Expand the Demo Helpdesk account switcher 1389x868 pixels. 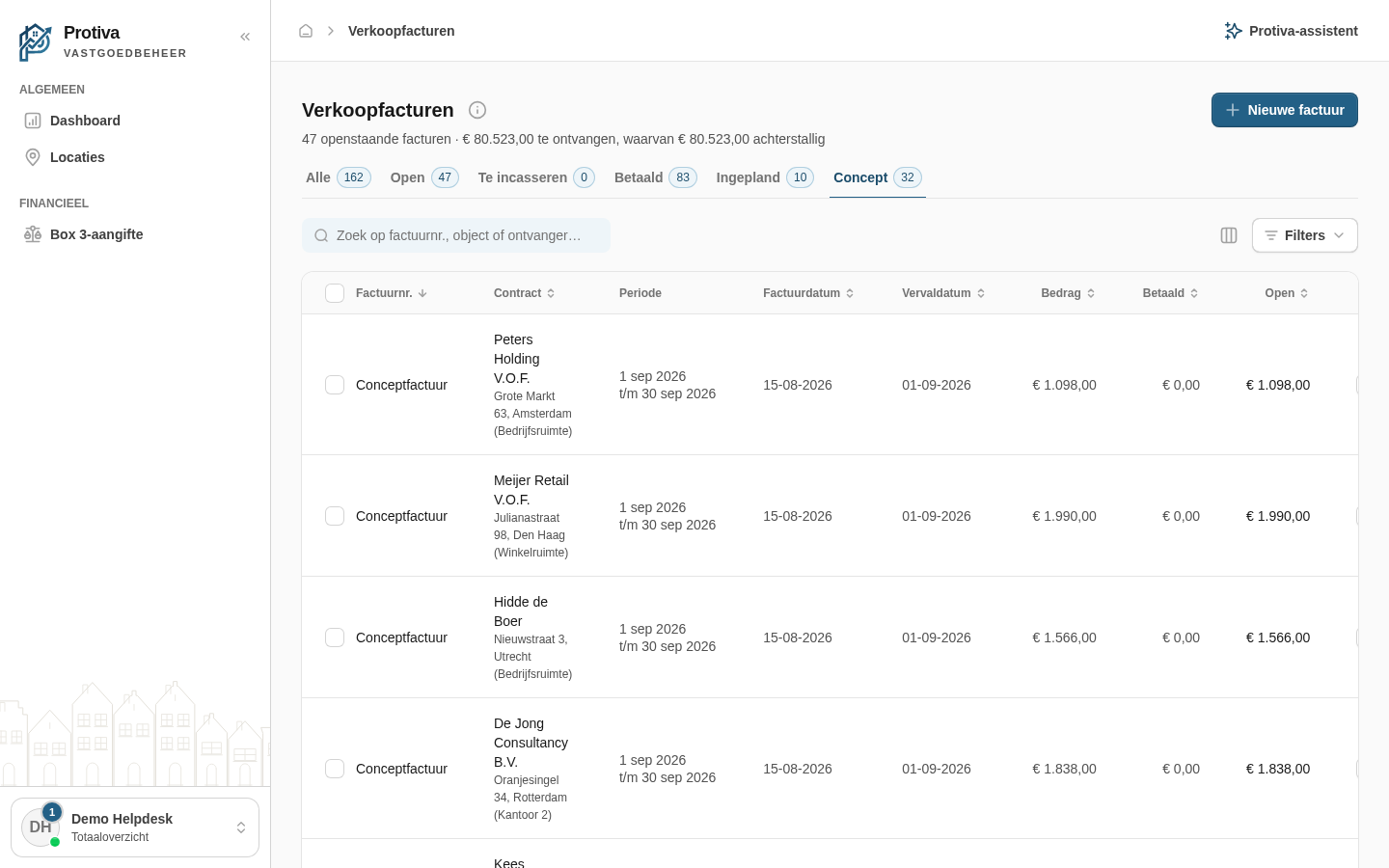pyautogui.click(x=135, y=827)
